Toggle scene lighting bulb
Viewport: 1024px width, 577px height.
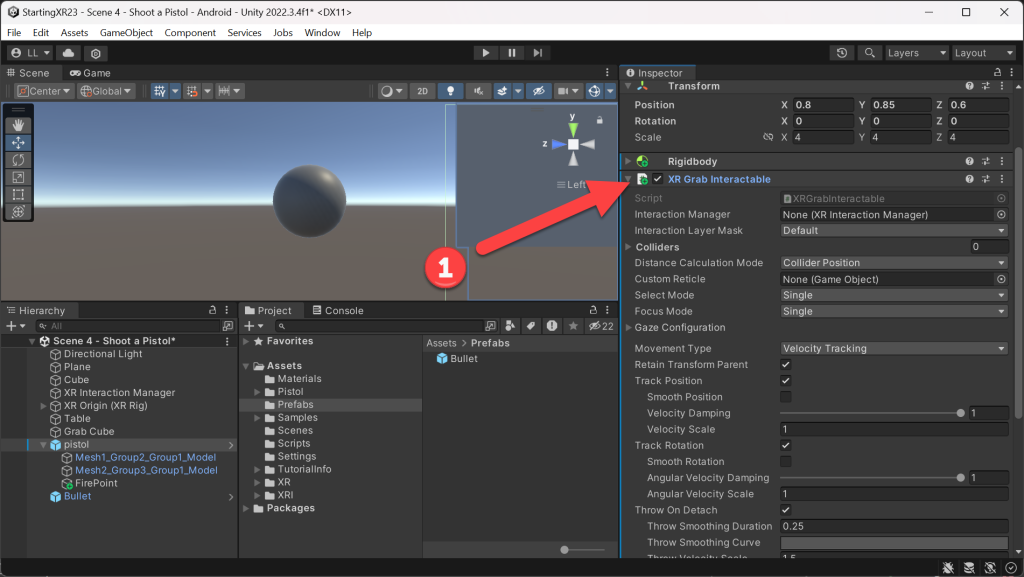coord(450,91)
